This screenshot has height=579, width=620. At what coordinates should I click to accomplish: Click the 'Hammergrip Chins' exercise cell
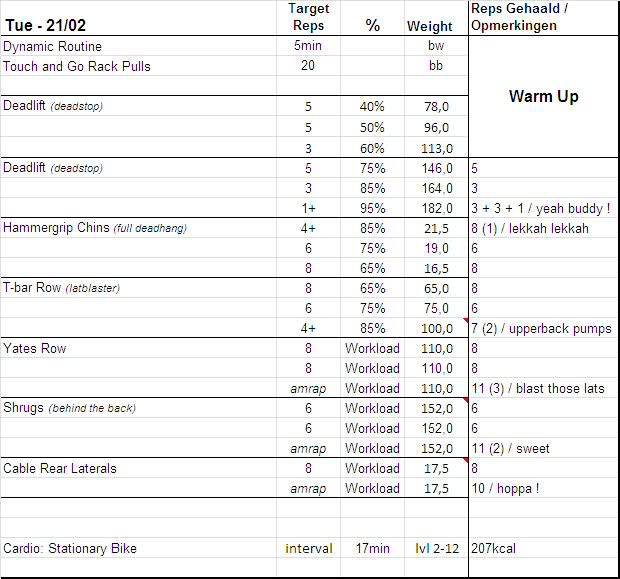pyautogui.click(x=96, y=228)
